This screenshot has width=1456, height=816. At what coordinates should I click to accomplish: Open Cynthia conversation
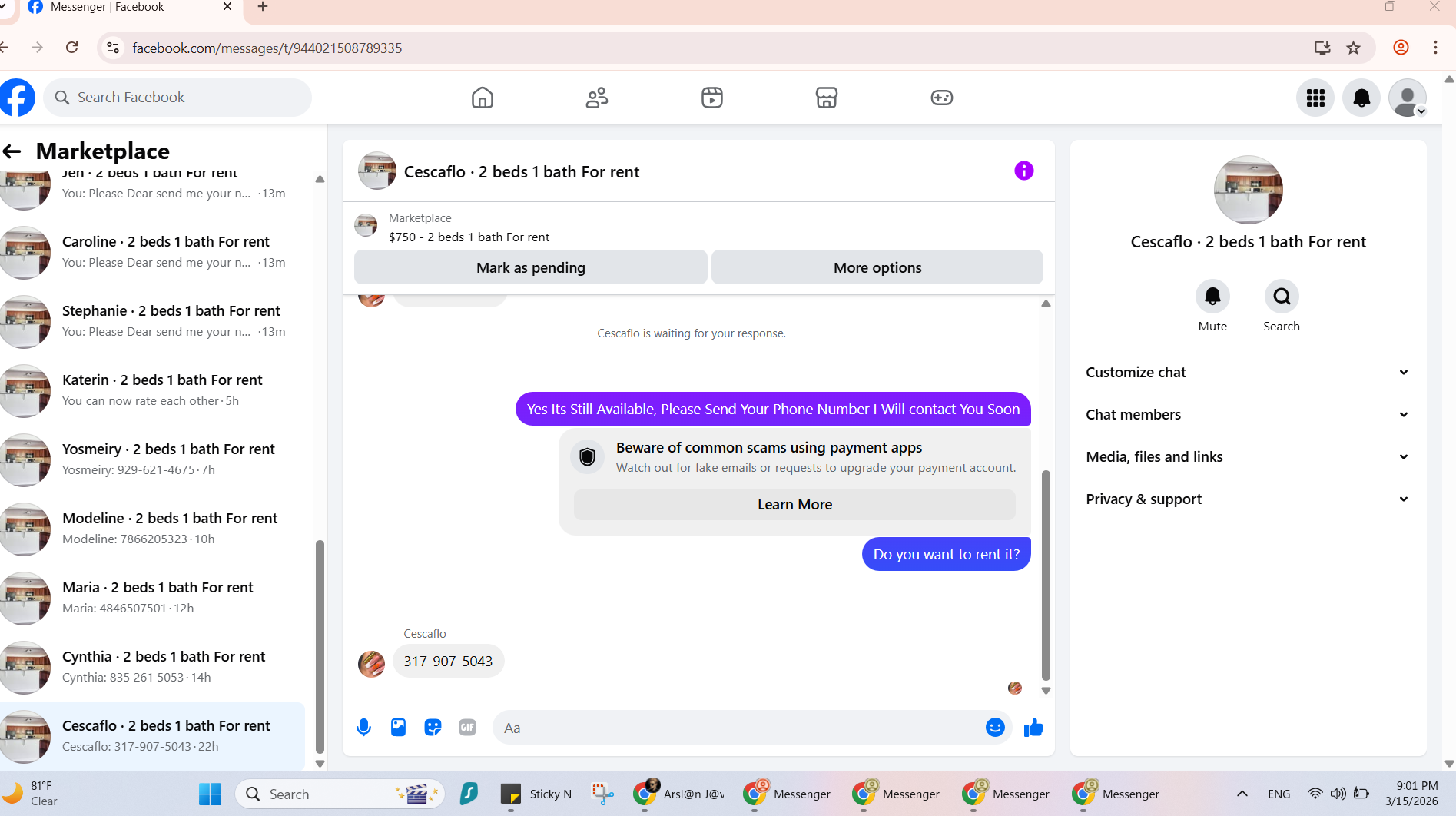pyautogui.click(x=154, y=667)
